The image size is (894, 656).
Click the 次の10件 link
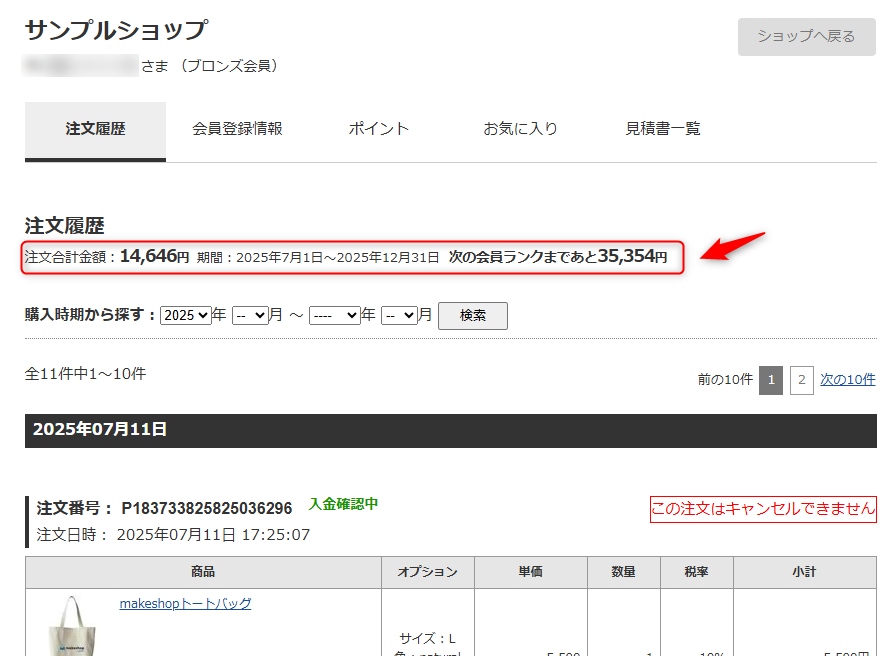848,380
